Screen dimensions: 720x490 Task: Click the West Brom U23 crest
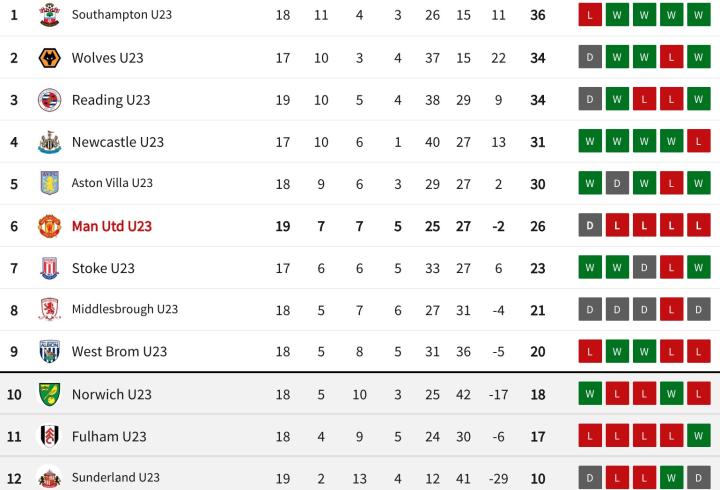click(49, 352)
